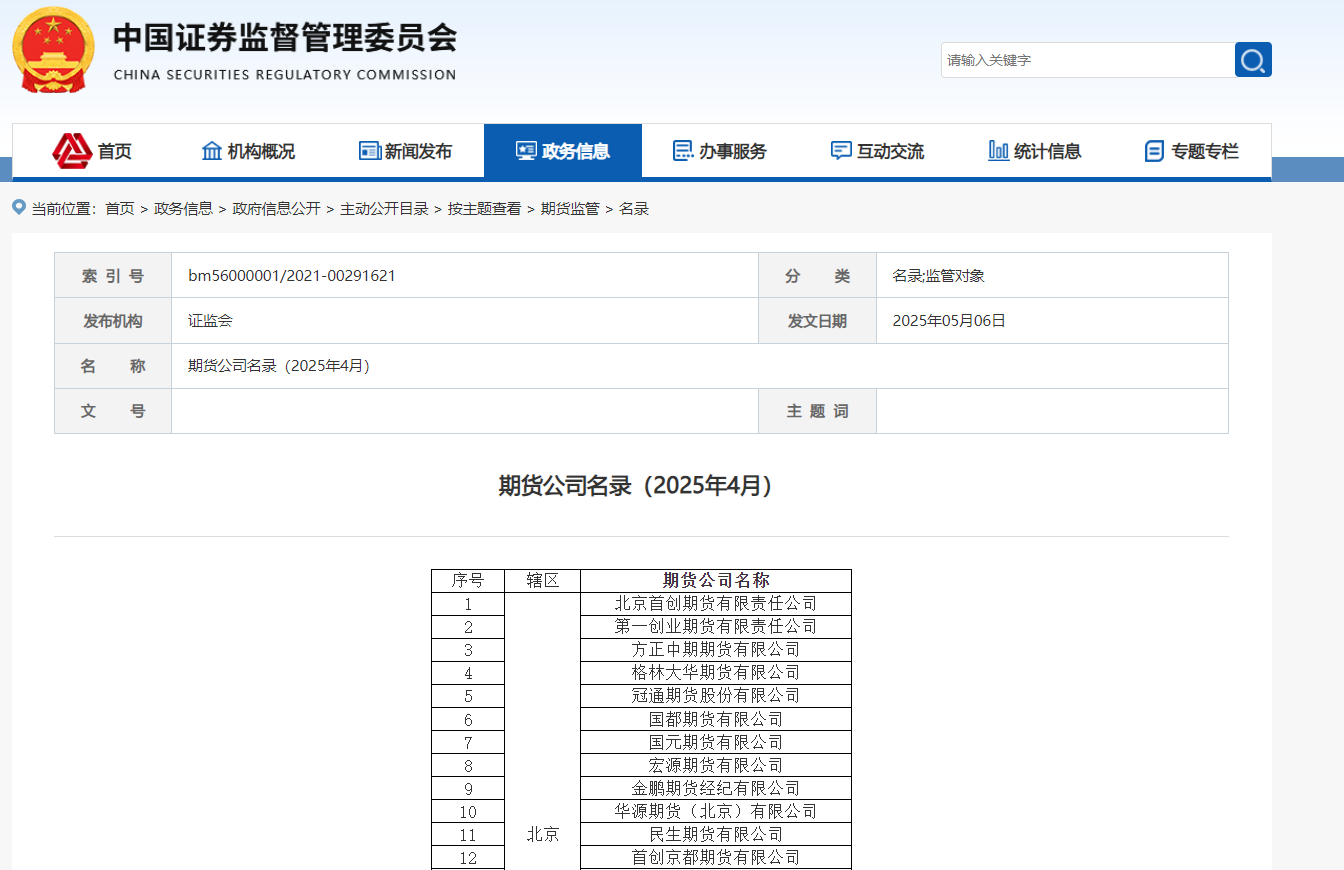The height and width of the screenshot is (870, 1344).
Task: Click the 证监会 publisher value
Action: coord(210,320)
